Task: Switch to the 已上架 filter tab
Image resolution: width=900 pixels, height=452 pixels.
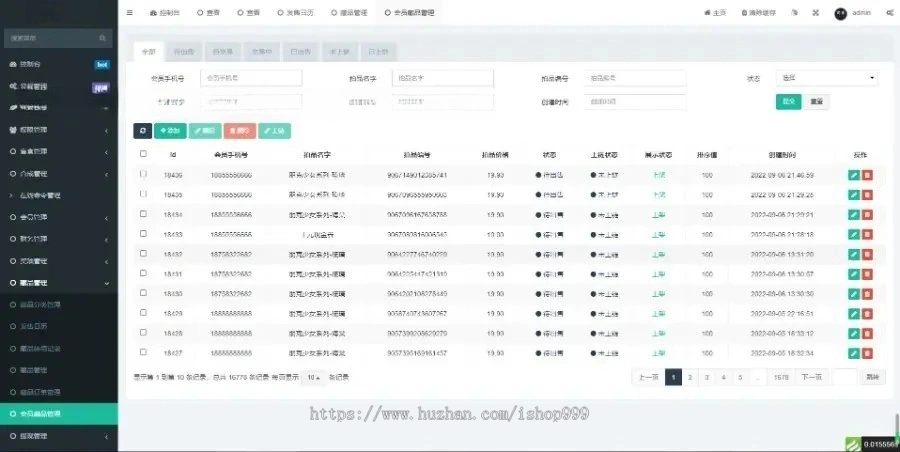Action: pos(378,52)
